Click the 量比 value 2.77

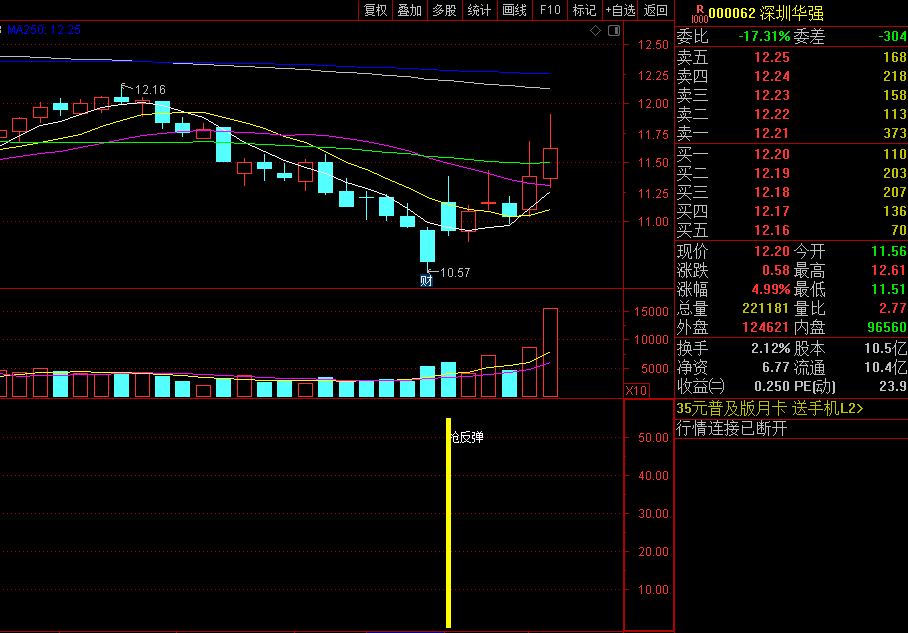click(x=892, y=308)
